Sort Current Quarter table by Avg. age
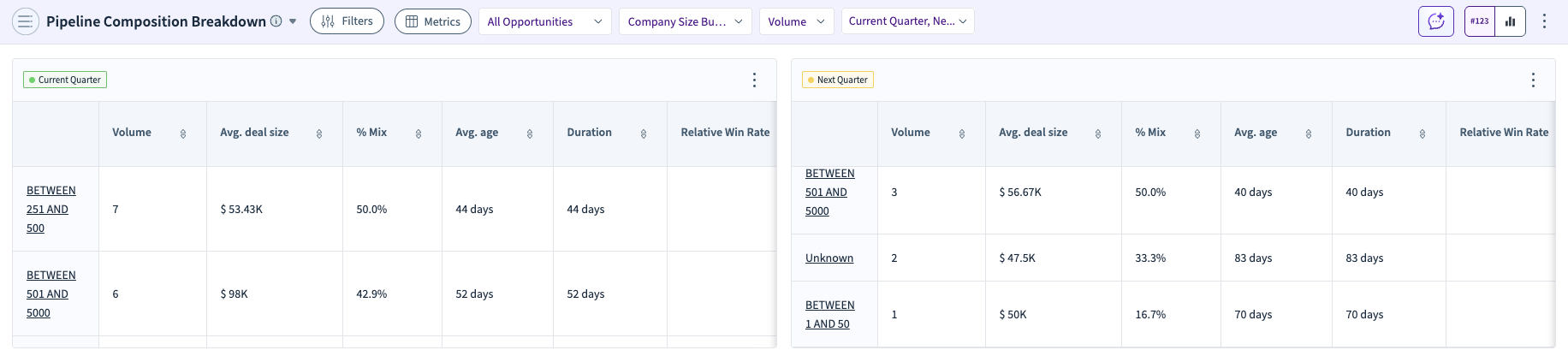 530,133
